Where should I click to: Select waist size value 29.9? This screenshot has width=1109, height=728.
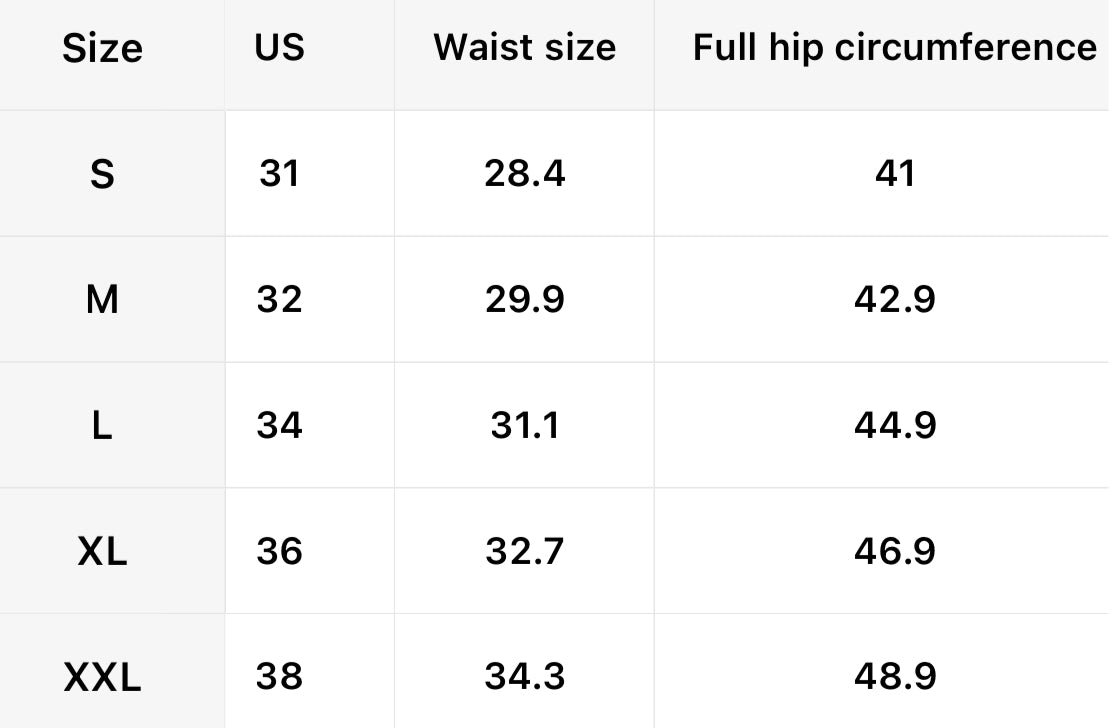click(525, 300)
